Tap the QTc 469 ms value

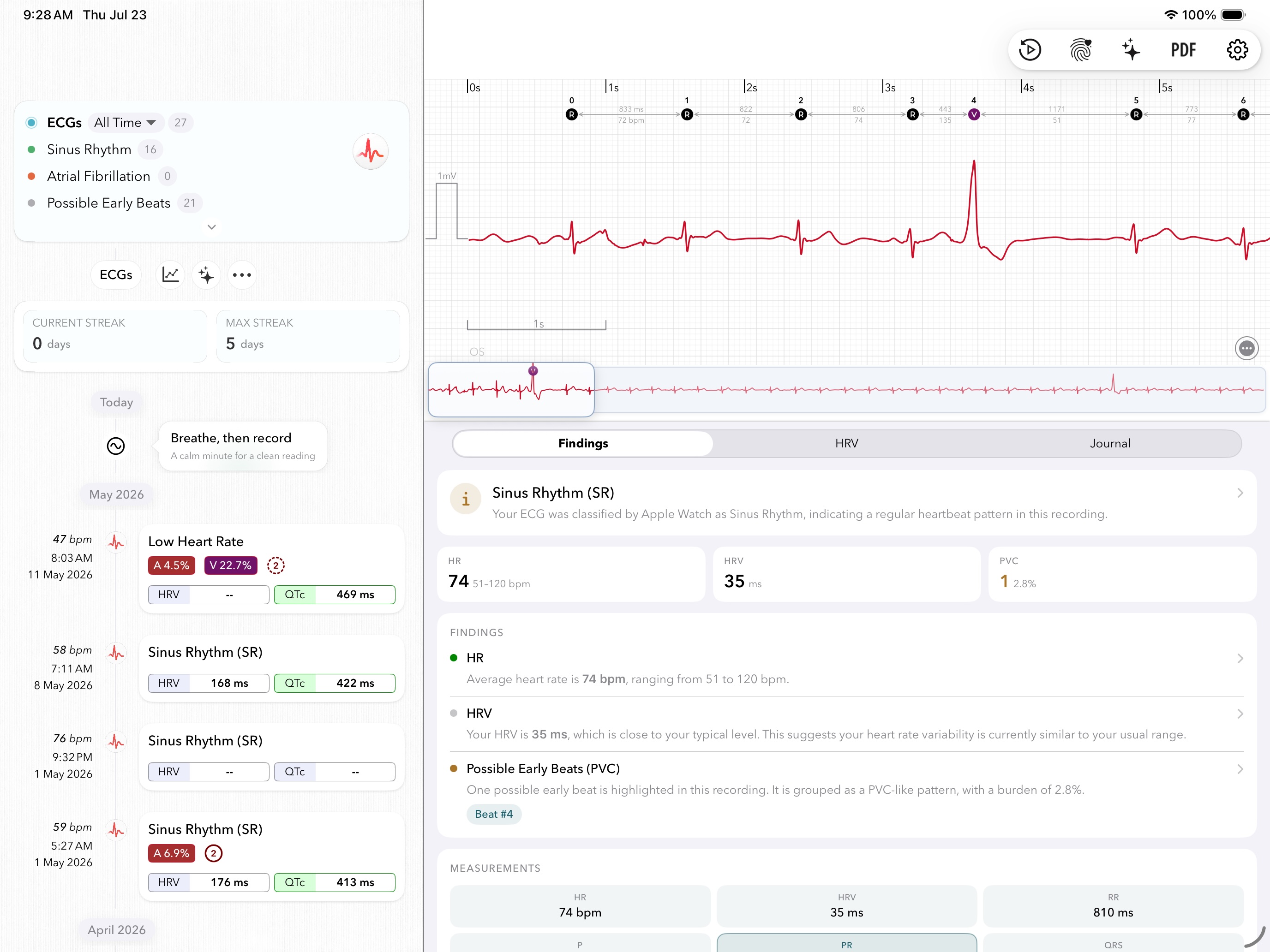click(355, 595)
